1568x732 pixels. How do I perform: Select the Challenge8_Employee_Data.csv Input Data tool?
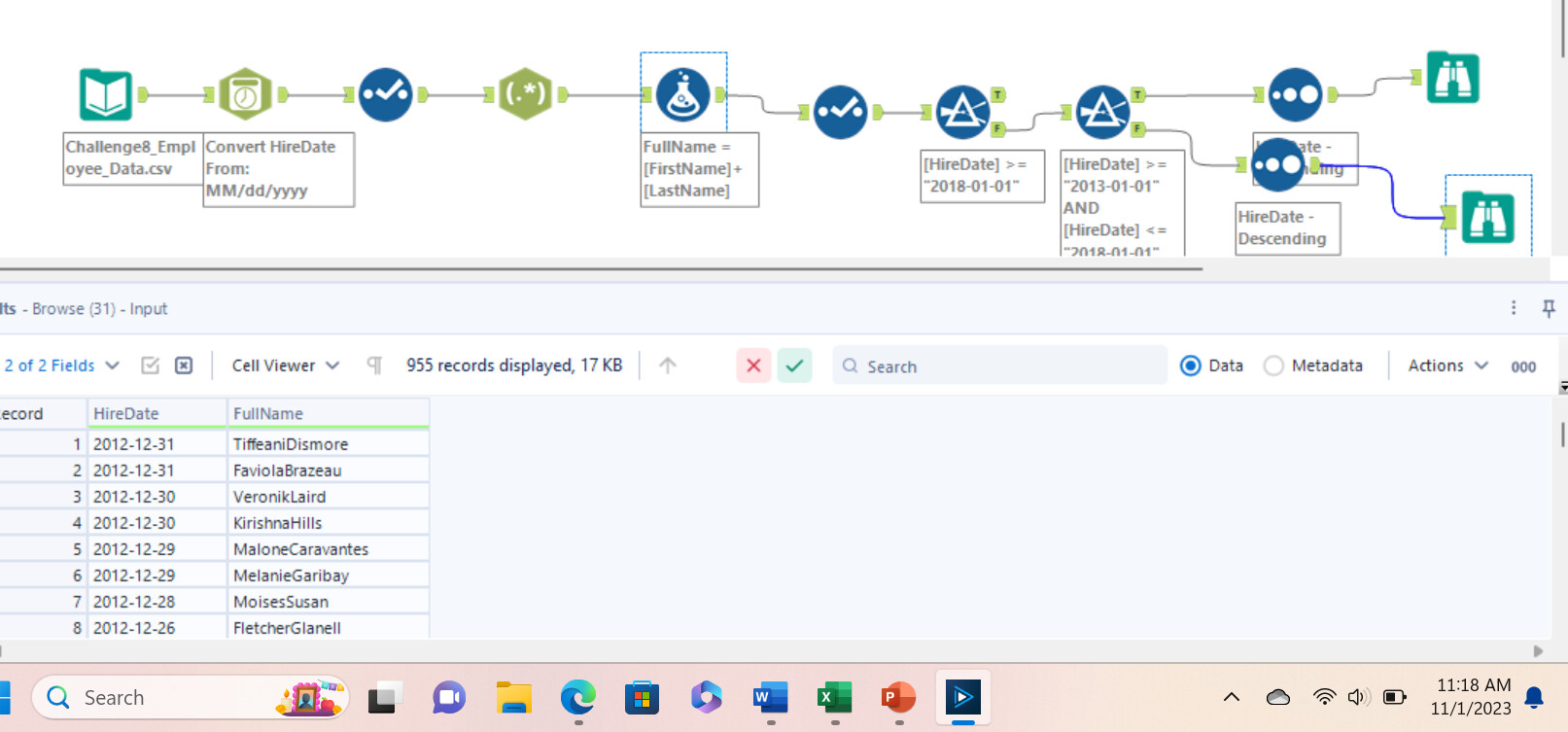coord(105,94)
